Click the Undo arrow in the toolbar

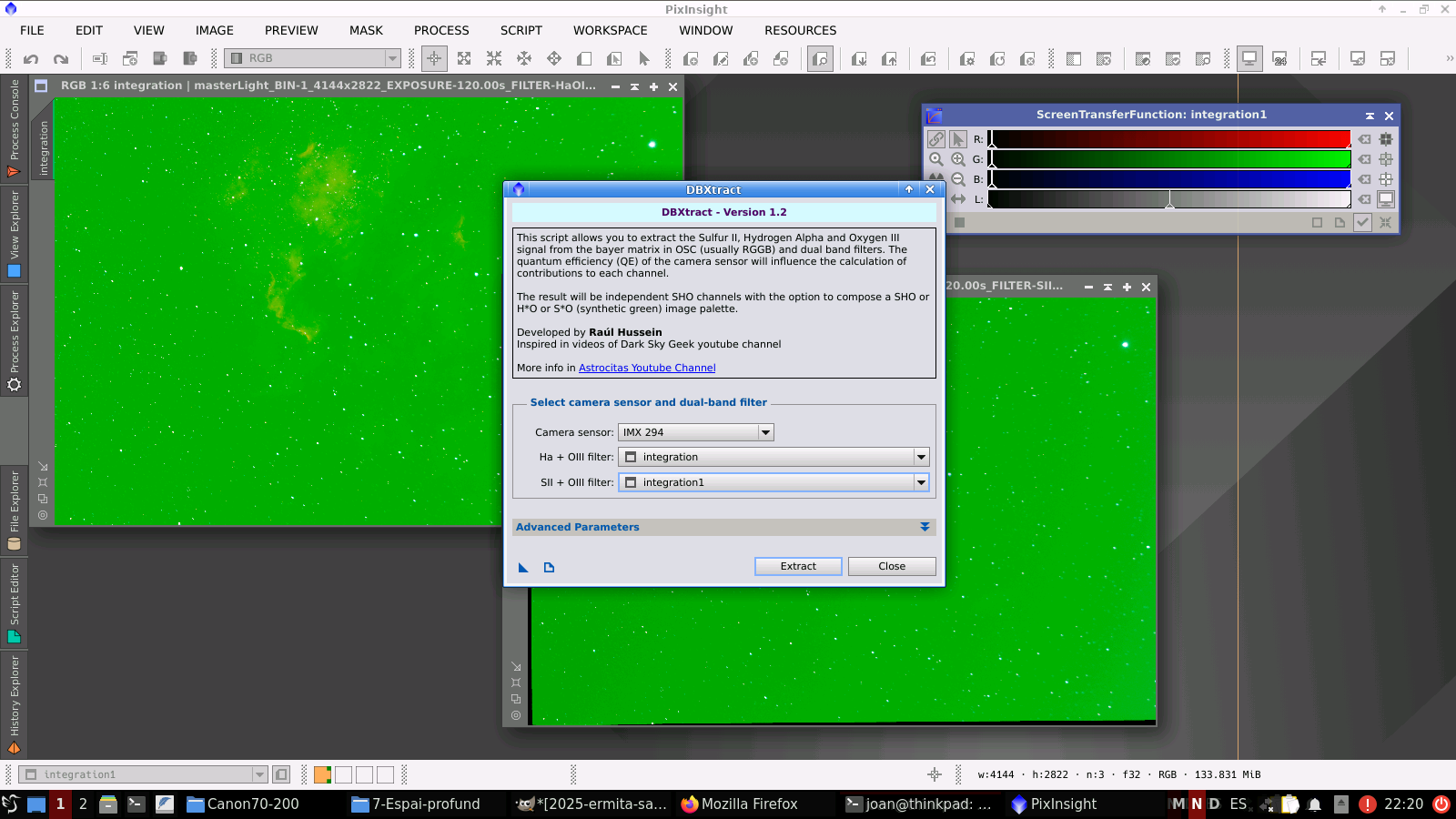pyautogui.click(x=31, y=59)
